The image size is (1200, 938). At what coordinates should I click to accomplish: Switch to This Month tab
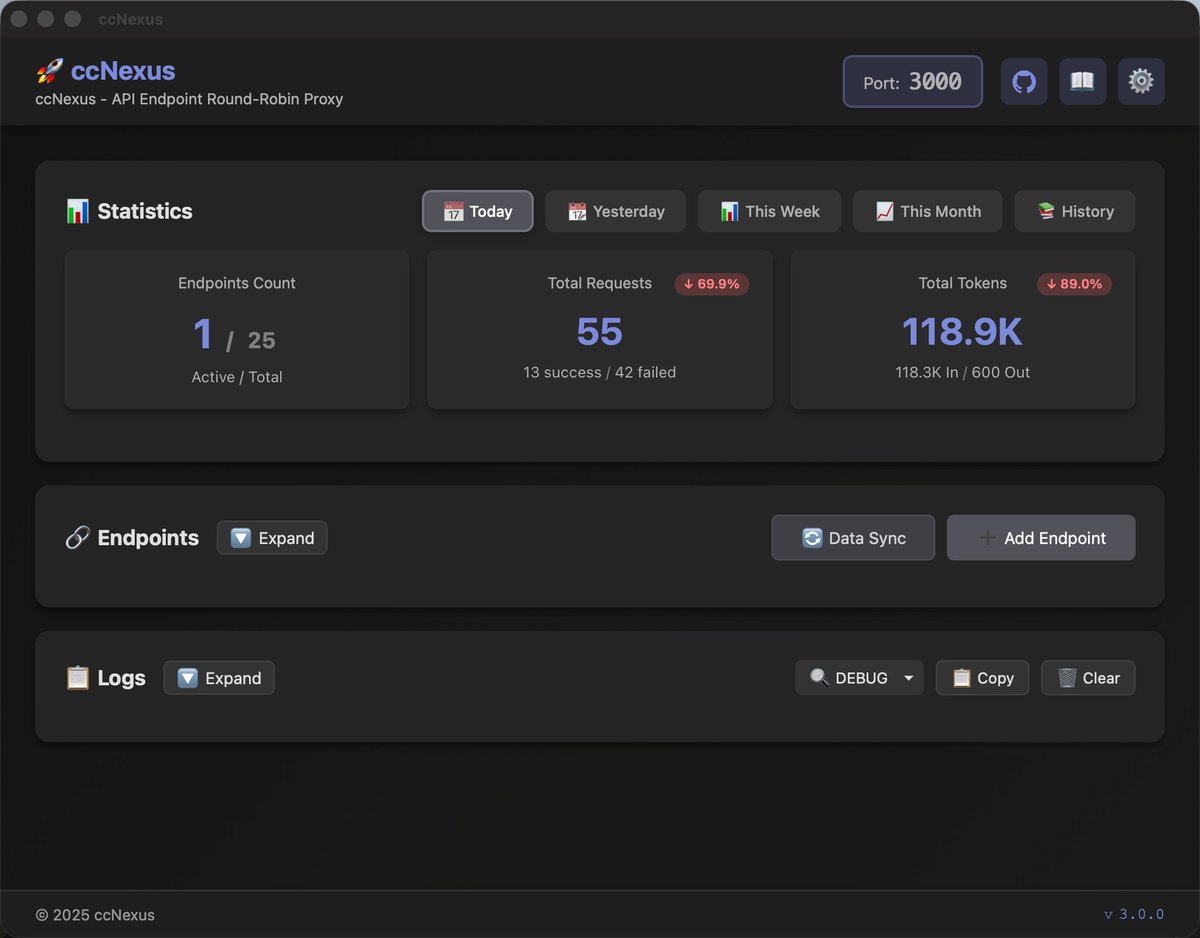point(928,211)
